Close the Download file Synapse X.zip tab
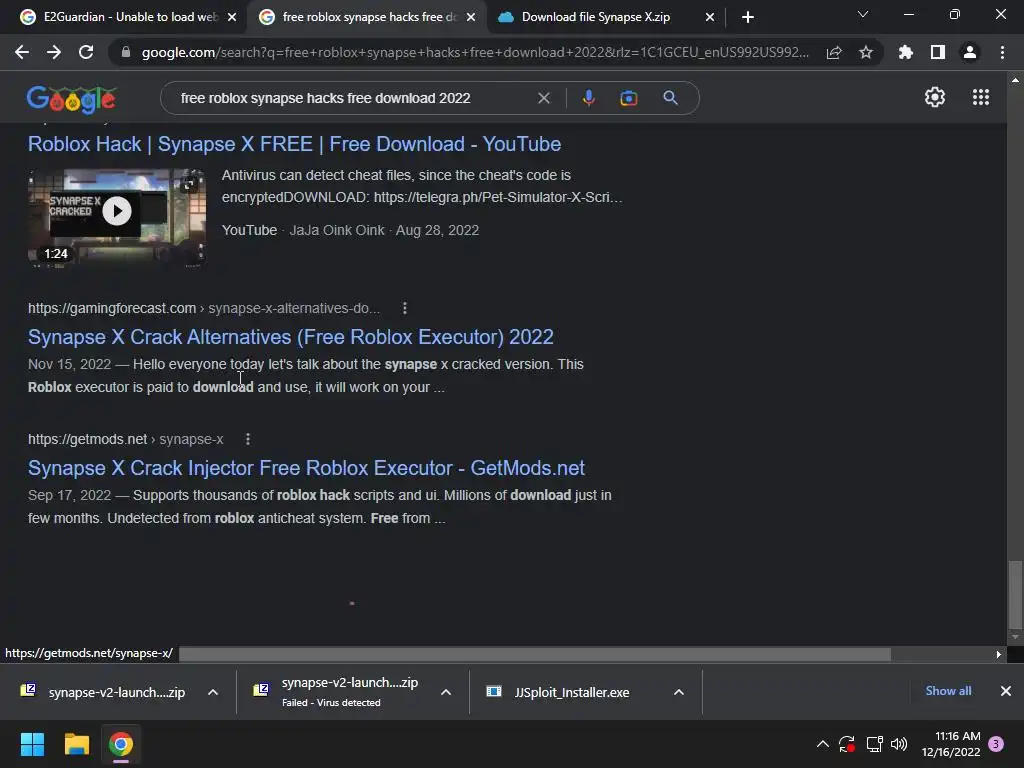1024x768 pixels. tap(710, 17)
